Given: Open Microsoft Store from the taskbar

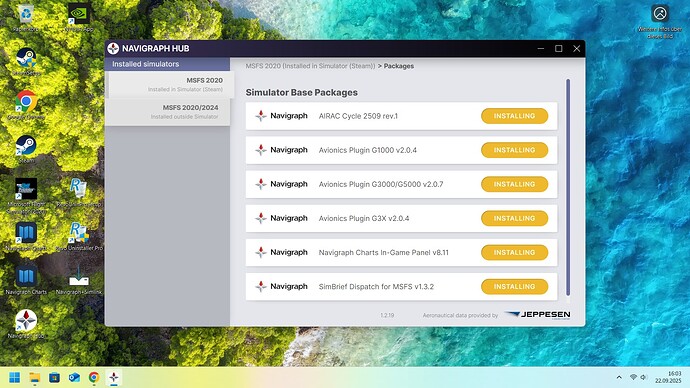Looking at the screenshot, I should coord(54,377).
